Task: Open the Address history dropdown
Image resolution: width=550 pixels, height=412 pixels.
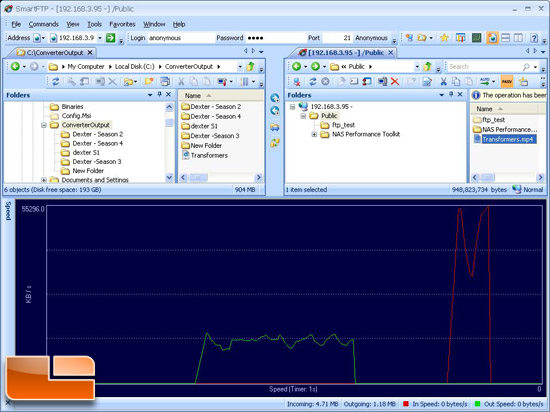Action: pyautogui.click(x=100, y=38)
